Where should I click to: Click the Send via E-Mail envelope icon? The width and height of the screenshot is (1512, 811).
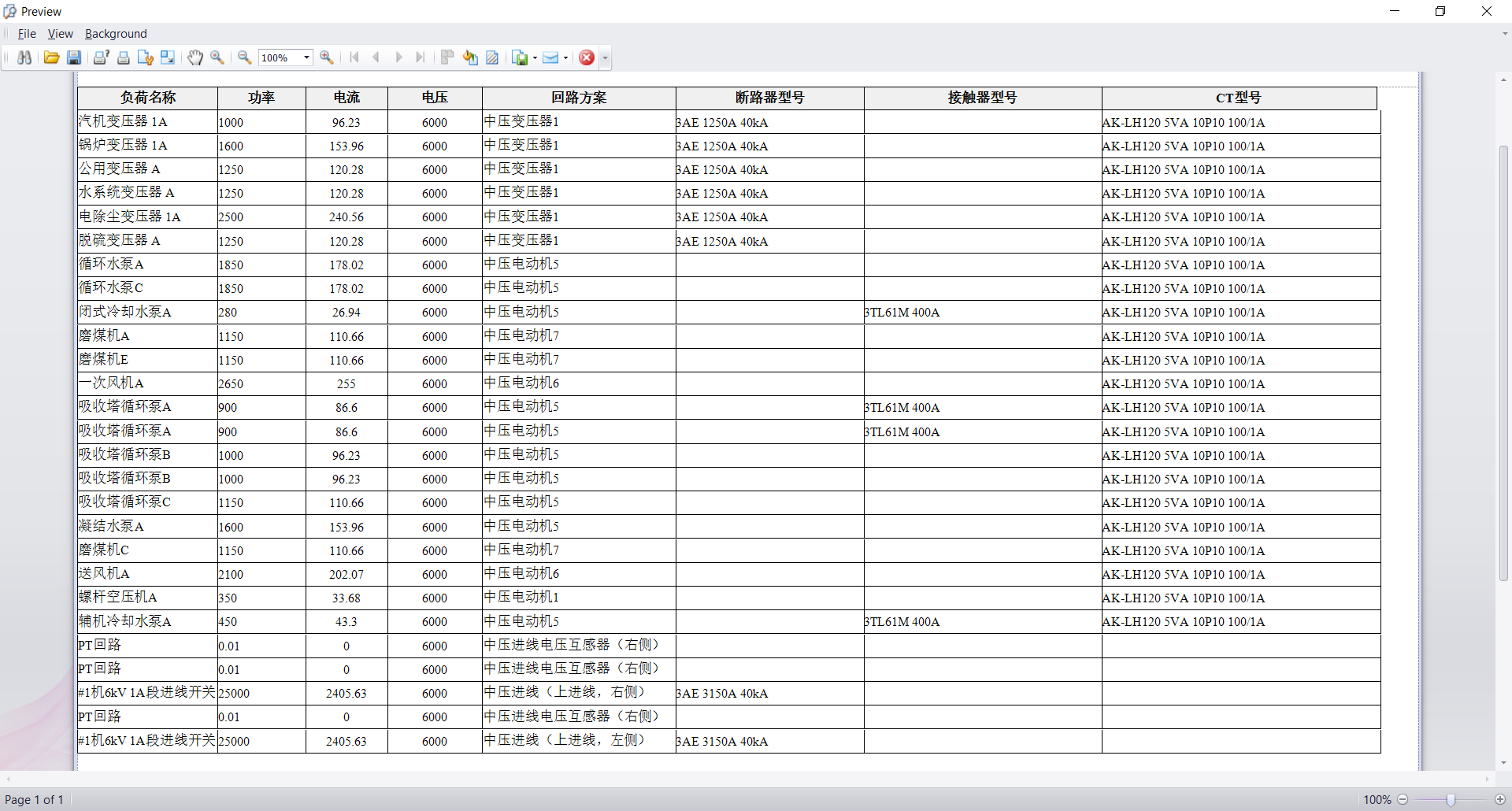[550, 57]
